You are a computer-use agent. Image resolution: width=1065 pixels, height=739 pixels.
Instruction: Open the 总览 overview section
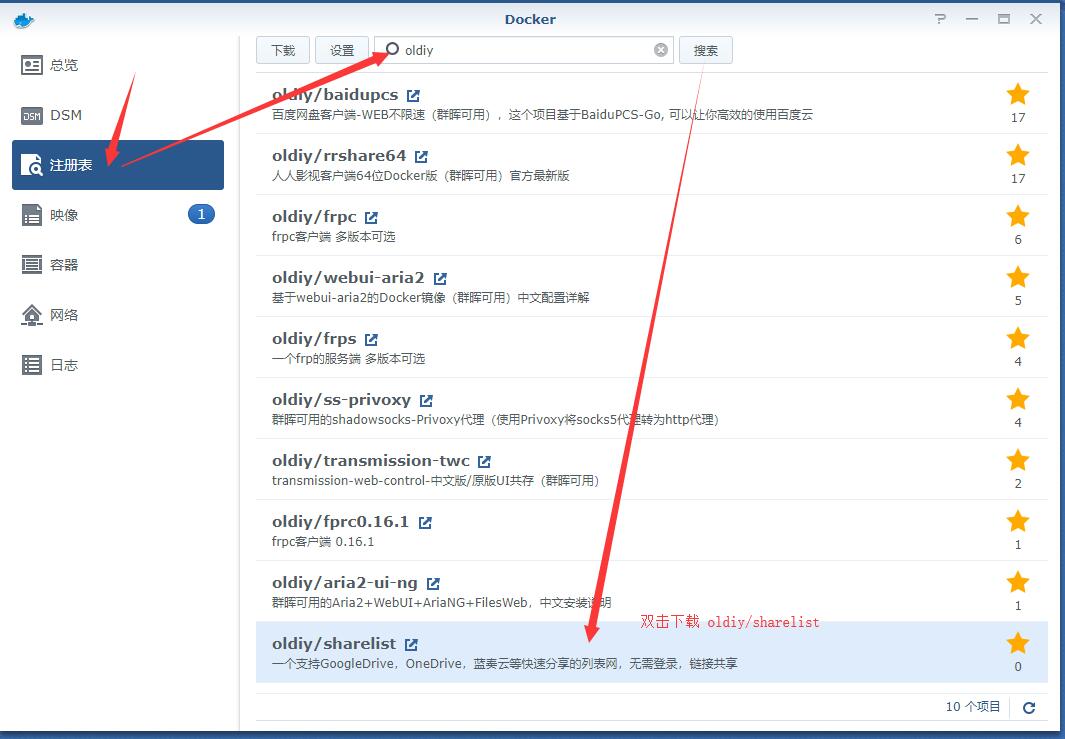(118, 65)
